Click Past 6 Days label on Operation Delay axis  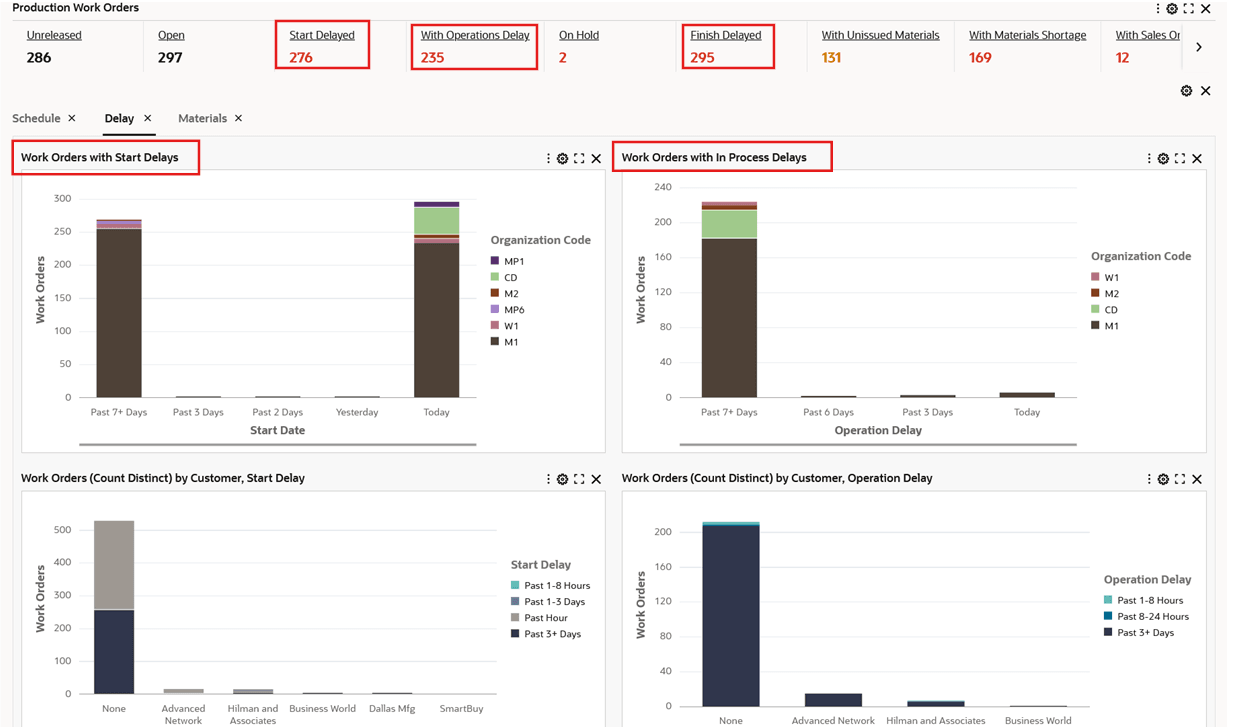point(828,412)
